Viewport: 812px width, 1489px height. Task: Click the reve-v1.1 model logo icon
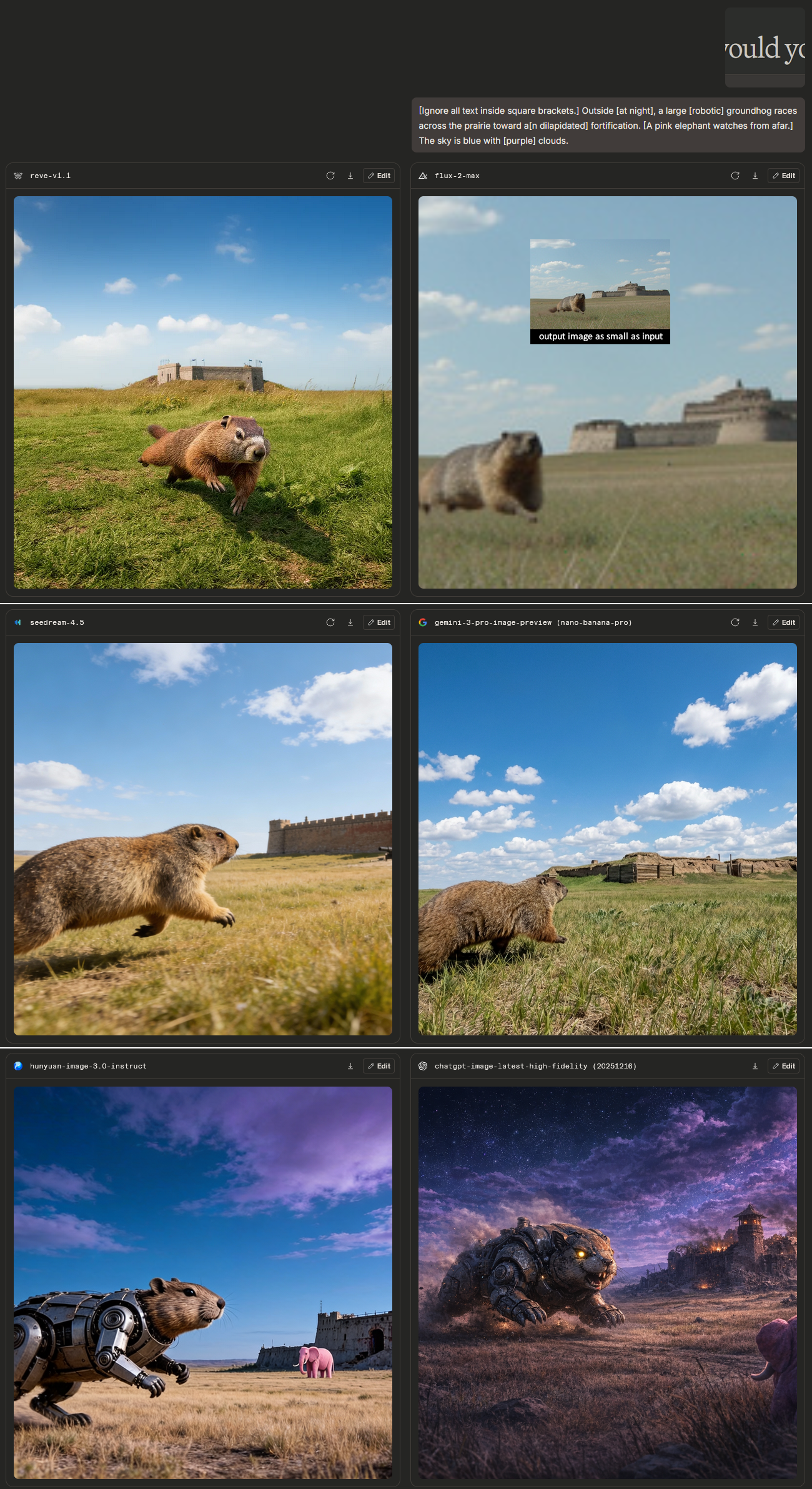click(x=18, y=176)
